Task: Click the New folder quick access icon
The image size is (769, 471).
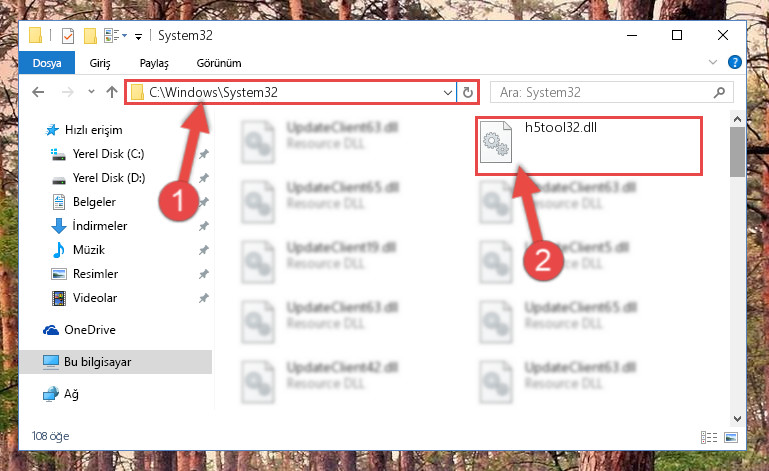Action: [90, 36]
